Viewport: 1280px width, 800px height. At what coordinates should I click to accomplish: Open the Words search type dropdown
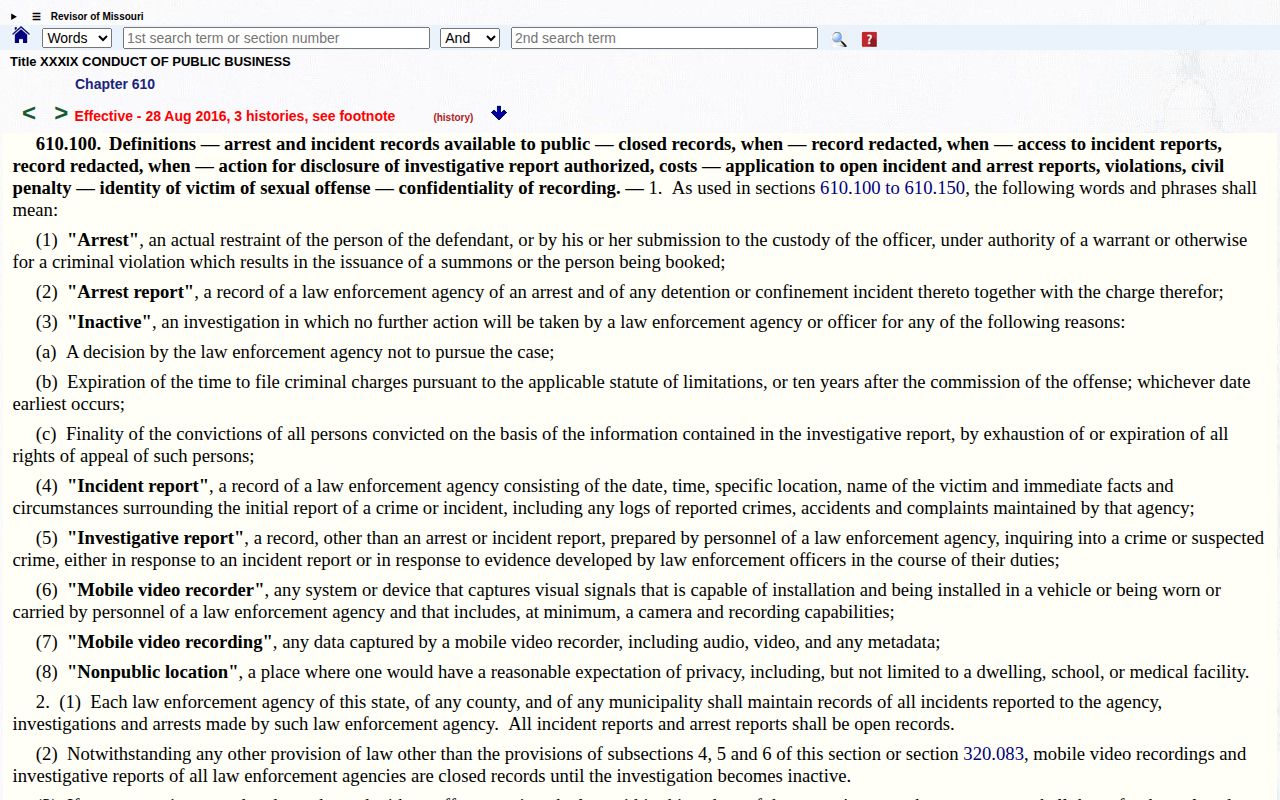click(x=76, y=38)
